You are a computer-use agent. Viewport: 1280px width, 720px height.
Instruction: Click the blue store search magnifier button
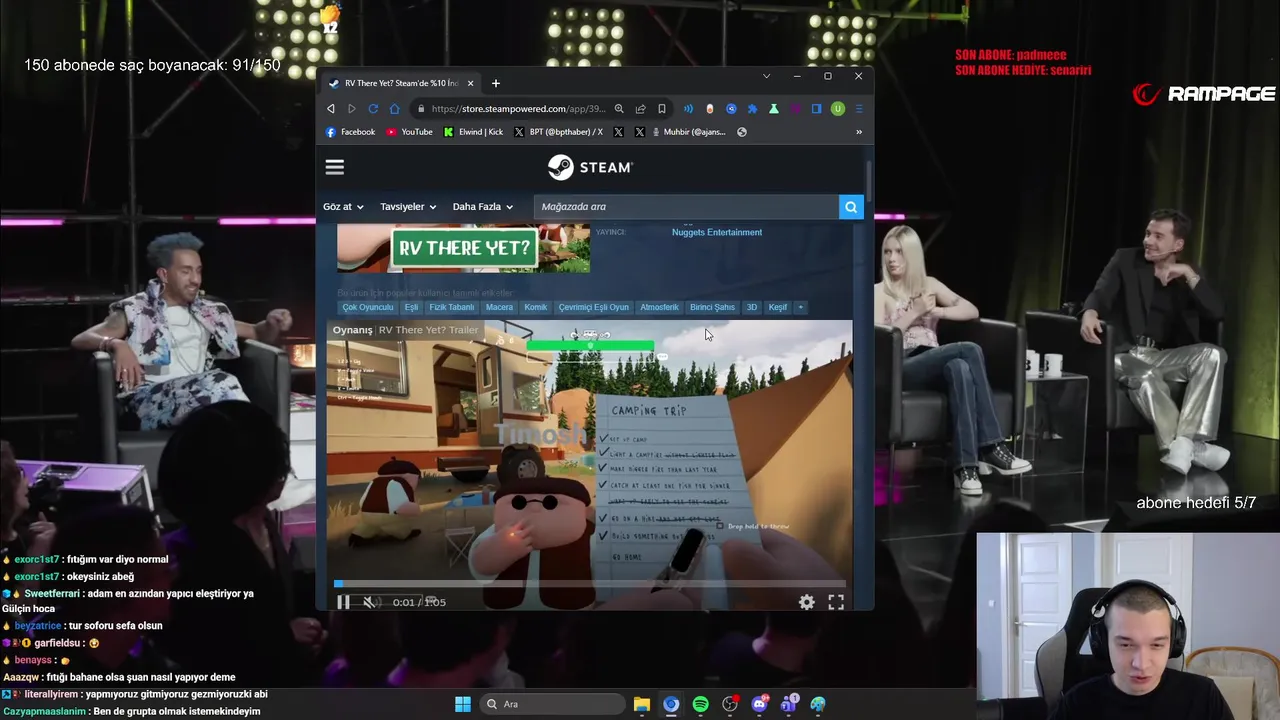pyautogui.click(x=851, y=207)
